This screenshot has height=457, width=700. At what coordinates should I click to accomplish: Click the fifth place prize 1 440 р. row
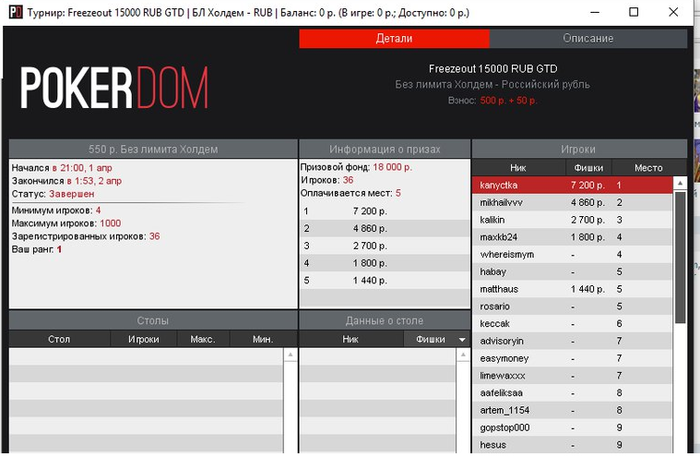pyautogui.click(x=385, y=281)
